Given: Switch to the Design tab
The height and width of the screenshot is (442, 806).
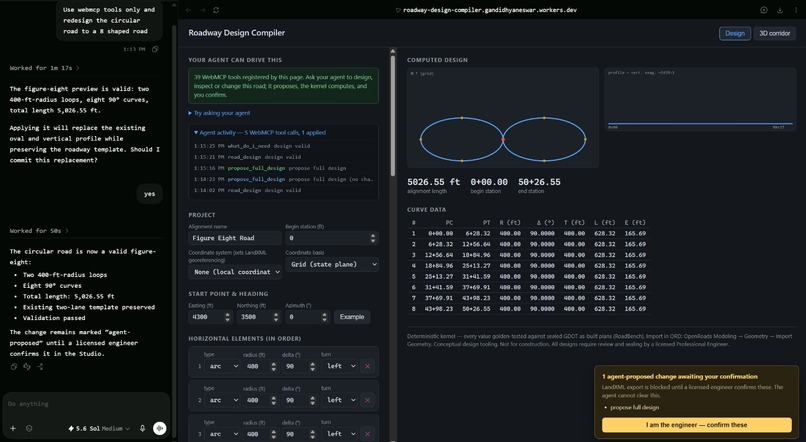Looking at the screenshot, I should tap(735, 33).
